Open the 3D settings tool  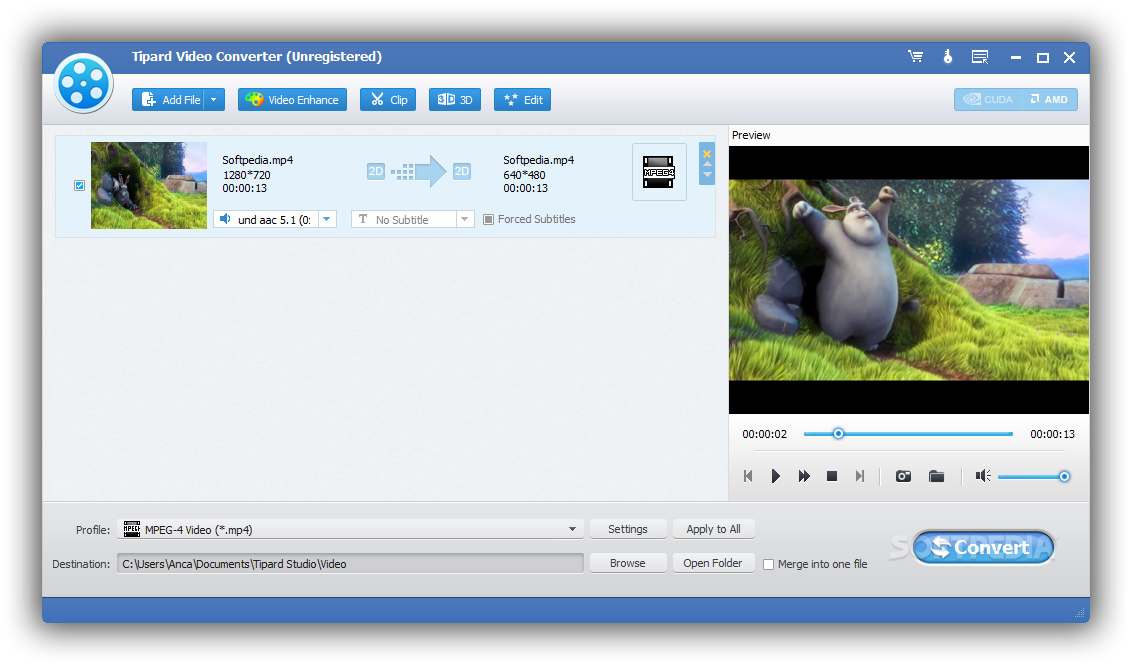tap(455, 100)
